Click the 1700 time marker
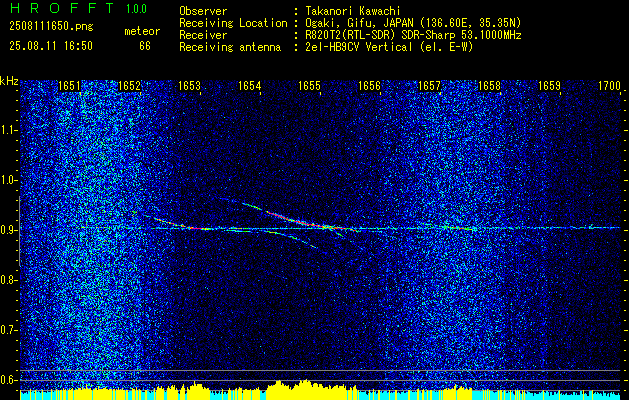 609,85
